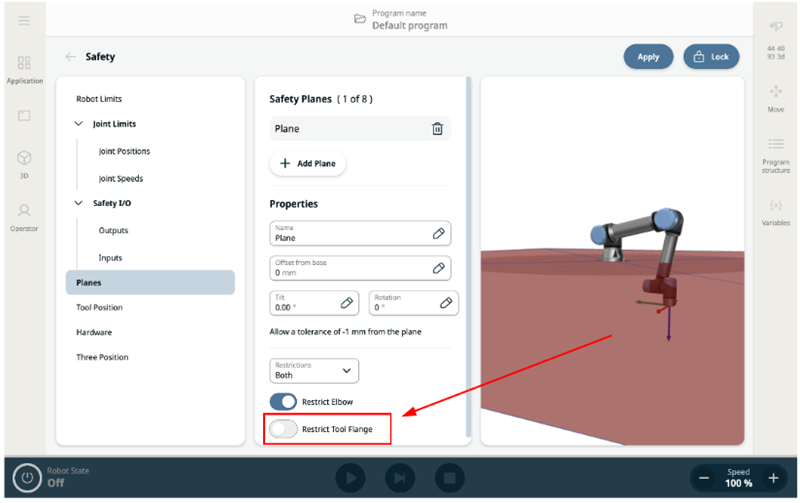800x503 pixels.
Task: Delete the Plane with trash icon
Action: coord(437,129)
